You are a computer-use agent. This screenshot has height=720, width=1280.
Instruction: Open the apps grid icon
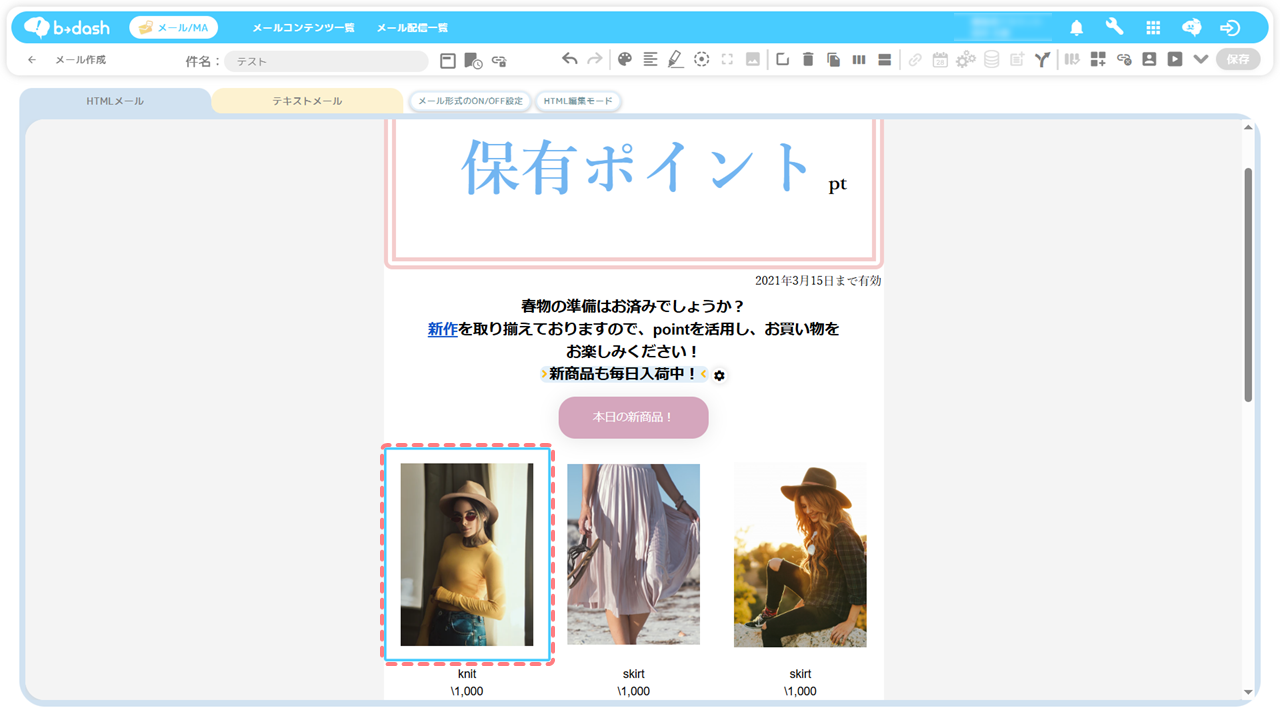pos(1153,28)
